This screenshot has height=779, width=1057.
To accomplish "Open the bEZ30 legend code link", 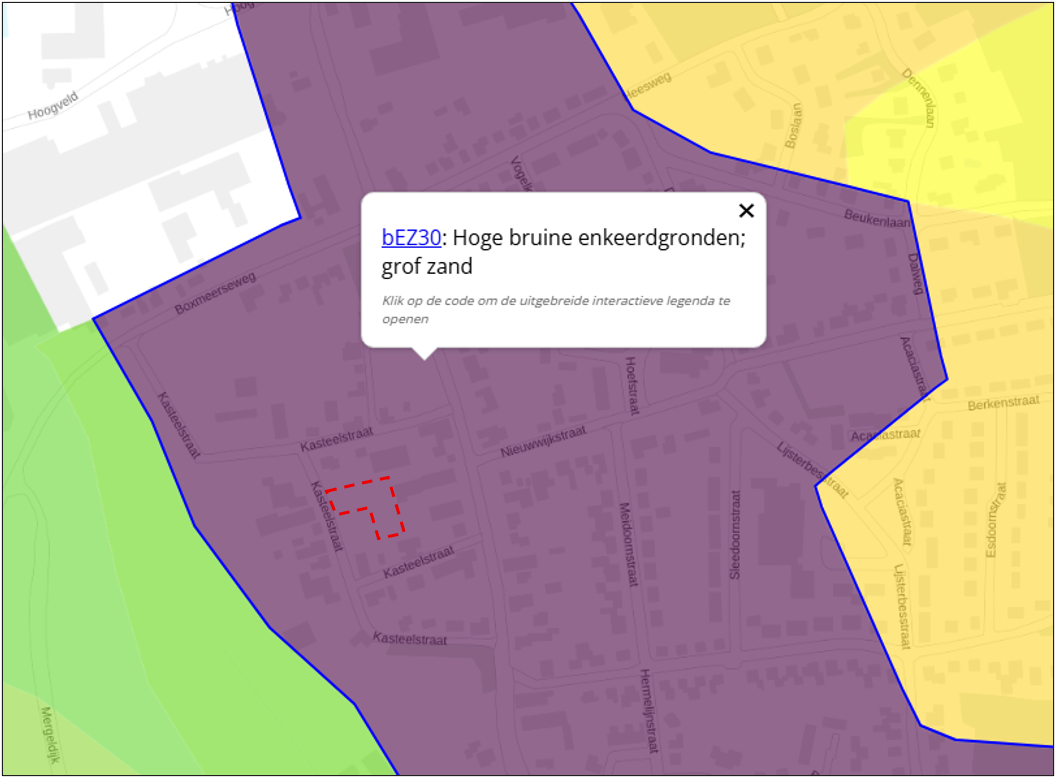I will click(411, 238).
